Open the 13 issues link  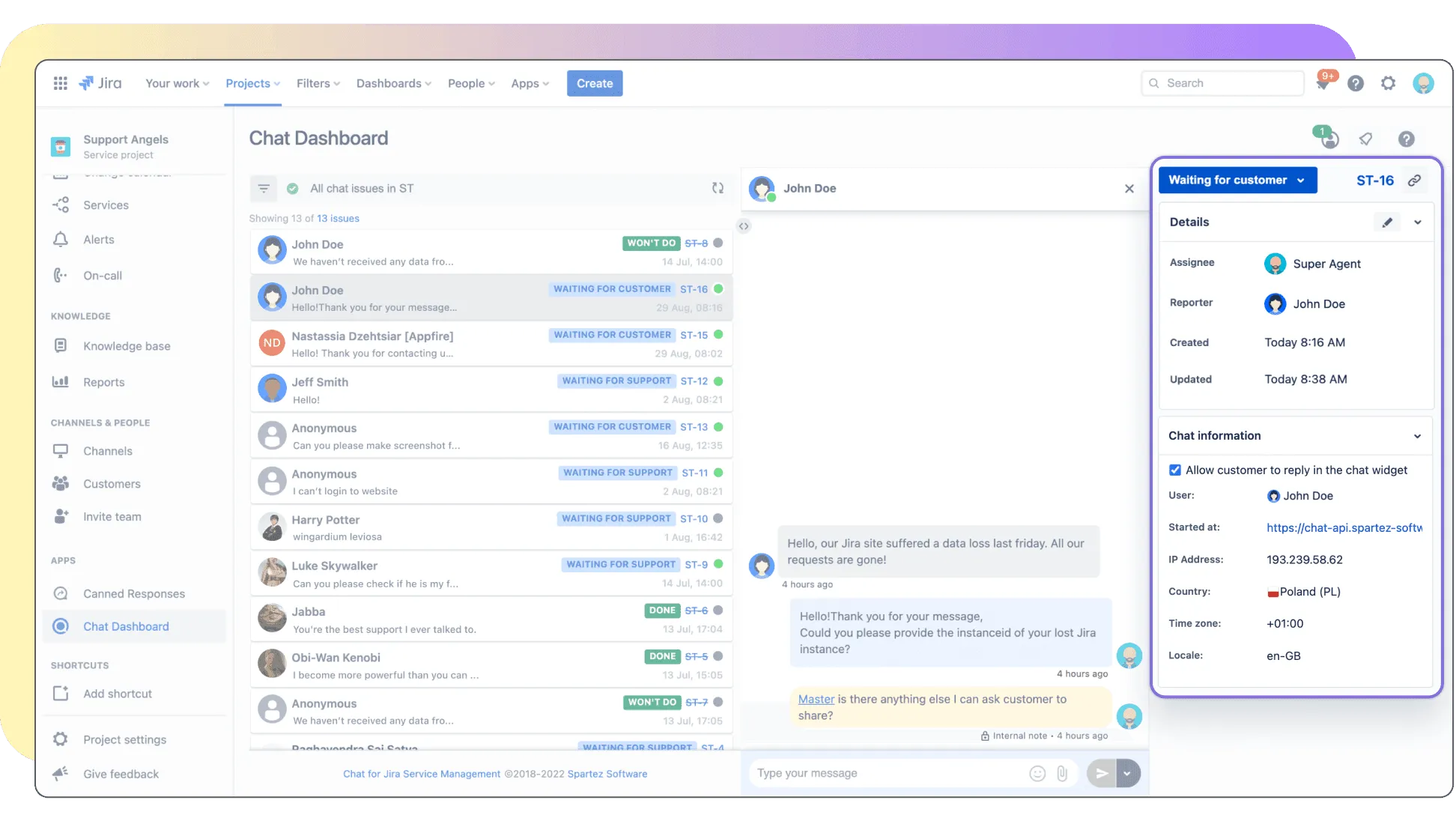coord(338,219)
